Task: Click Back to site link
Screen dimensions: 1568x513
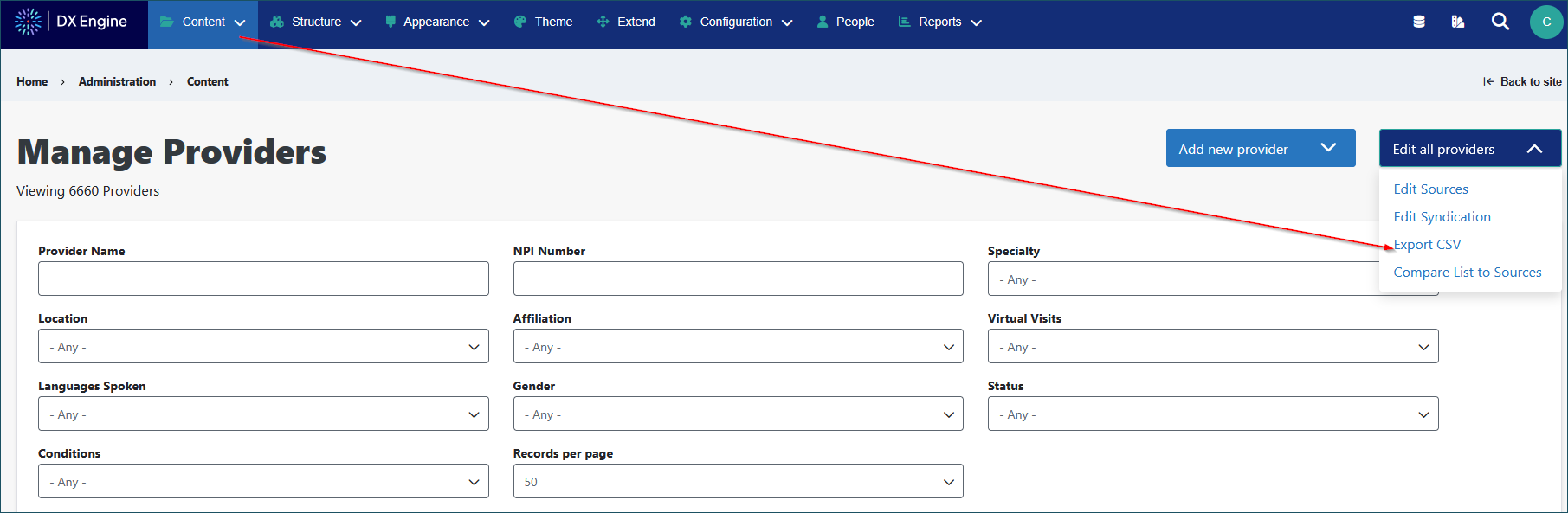Action: pyautogui.click(x=1522, y=81)
